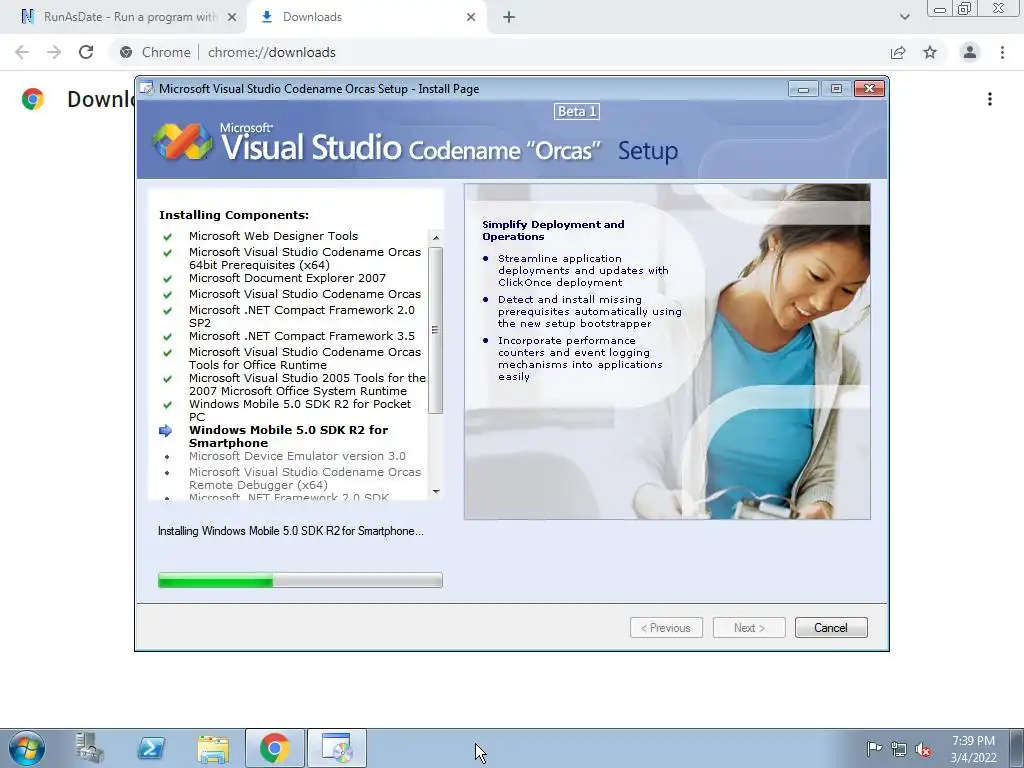Click muted volume tray icon
The height and width of the screenshot is (768, 1024).
(x=923, y=749)
